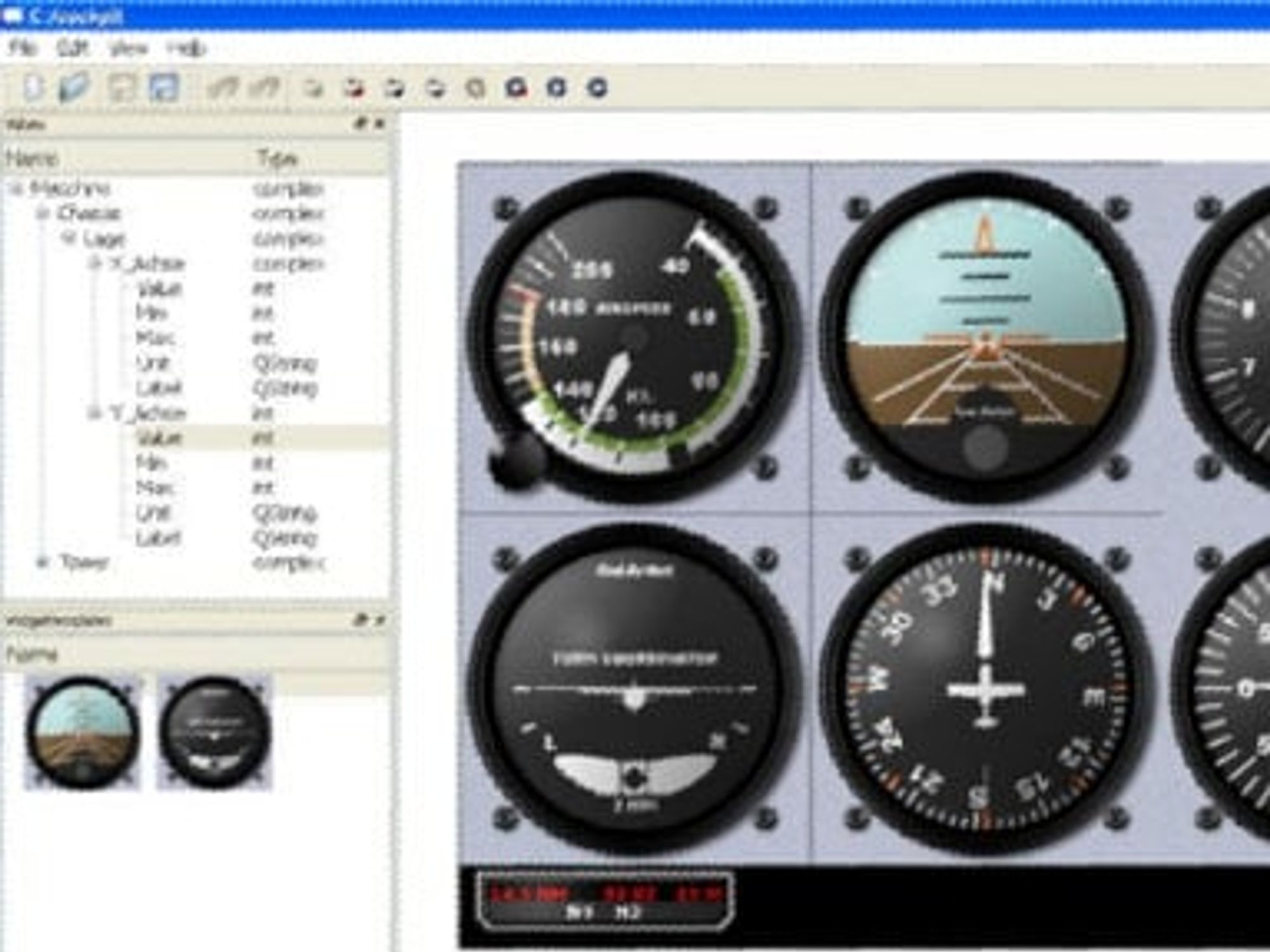Expand the Tower tree node

pos(43,562)
